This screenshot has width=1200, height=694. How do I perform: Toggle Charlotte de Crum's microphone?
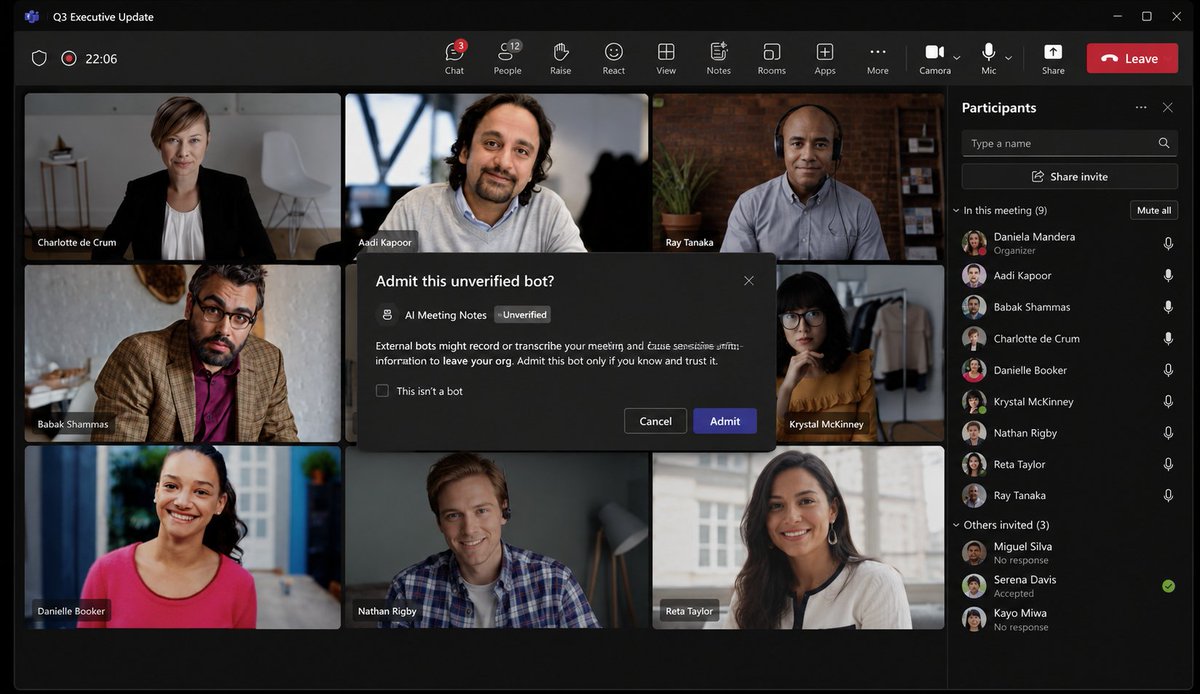click(x=1168, y=338)
